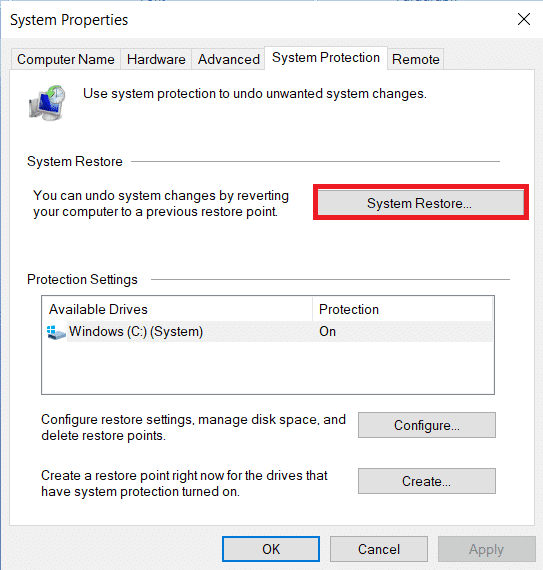Go to the Remote tab
Image resolution: width=543 pixels, height=570 pixels.
point(416,59)
